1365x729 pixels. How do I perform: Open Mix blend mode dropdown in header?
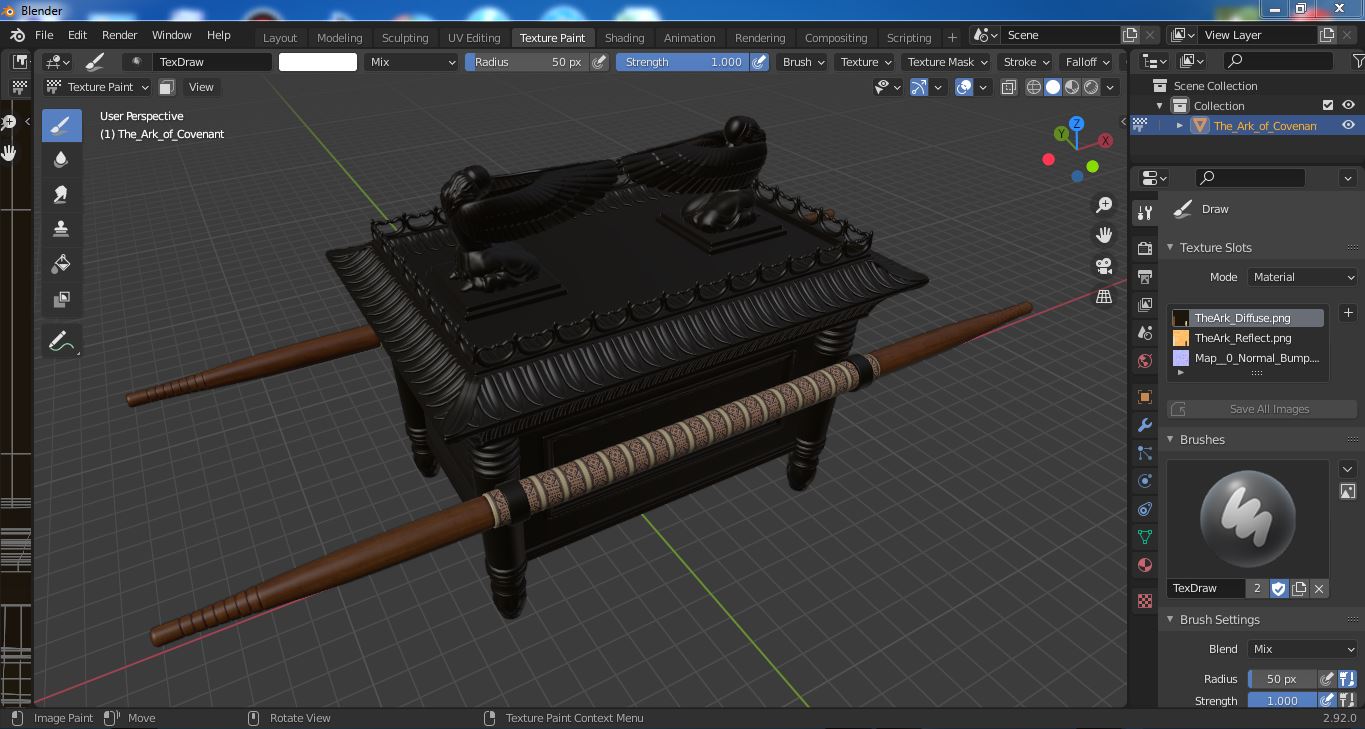point(410,62)
